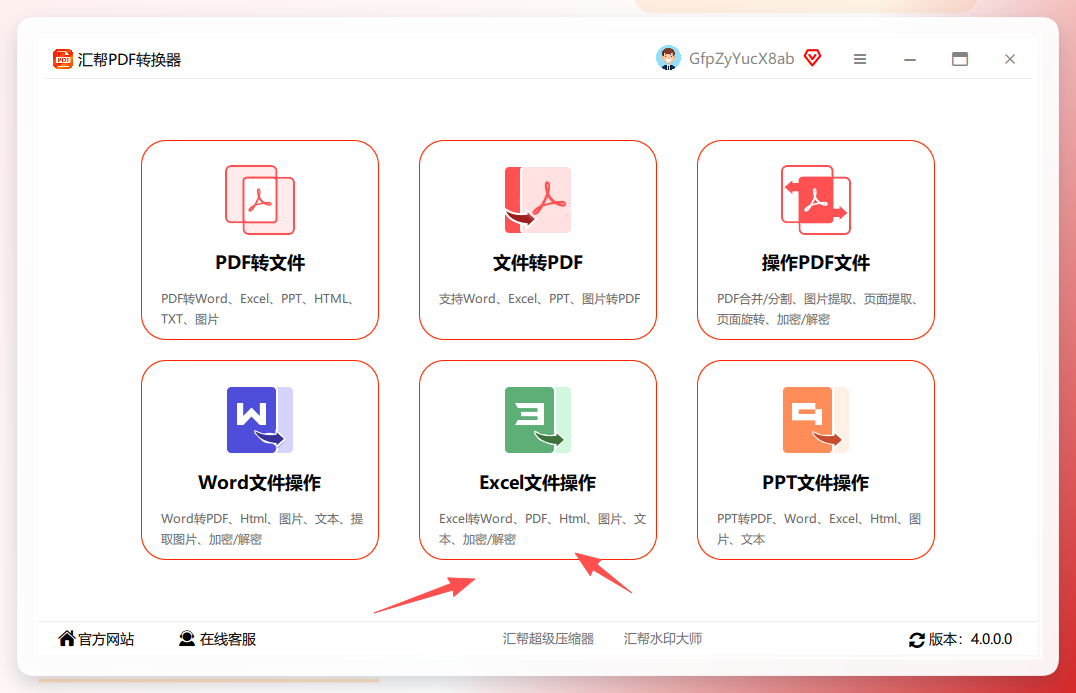This screenshot has width=1076, height=693.
Task: Select the Excel文件操作 card title
Action: (538, 483)
